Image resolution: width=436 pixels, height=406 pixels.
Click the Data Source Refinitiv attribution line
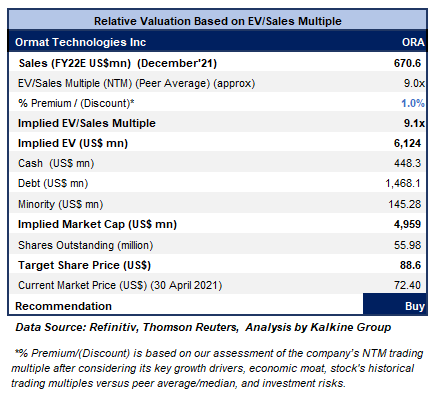click(x=203, y=327)
